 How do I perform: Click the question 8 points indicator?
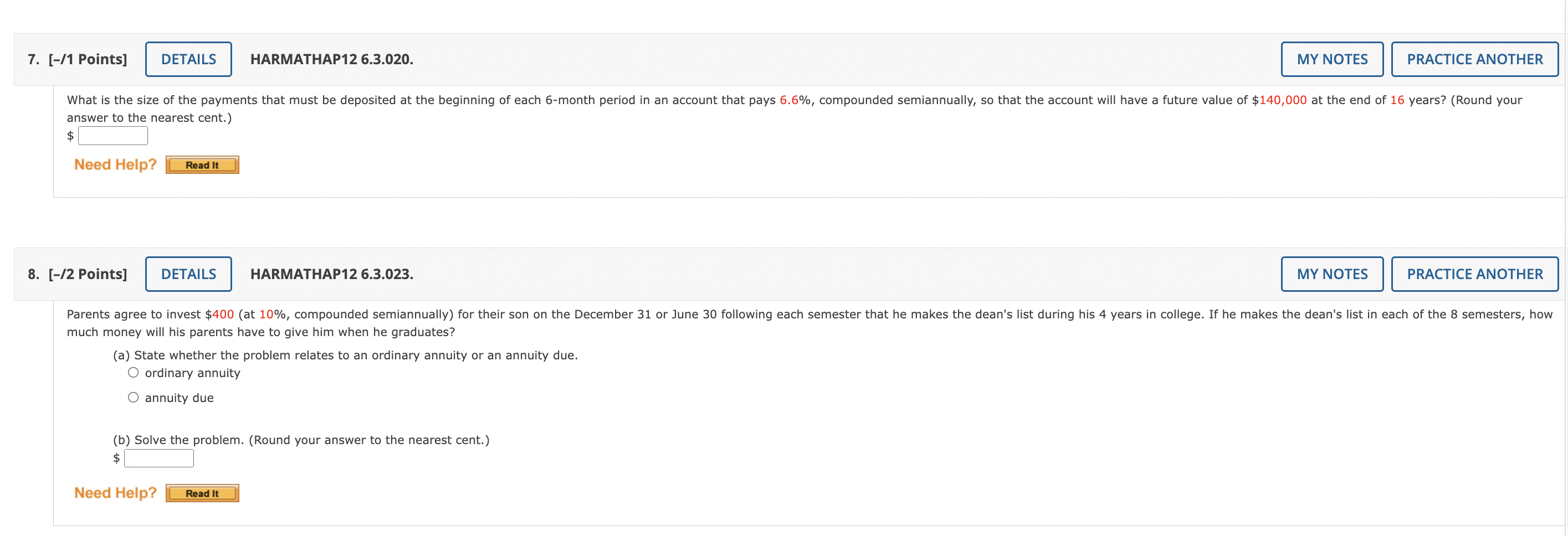[87, 274]
